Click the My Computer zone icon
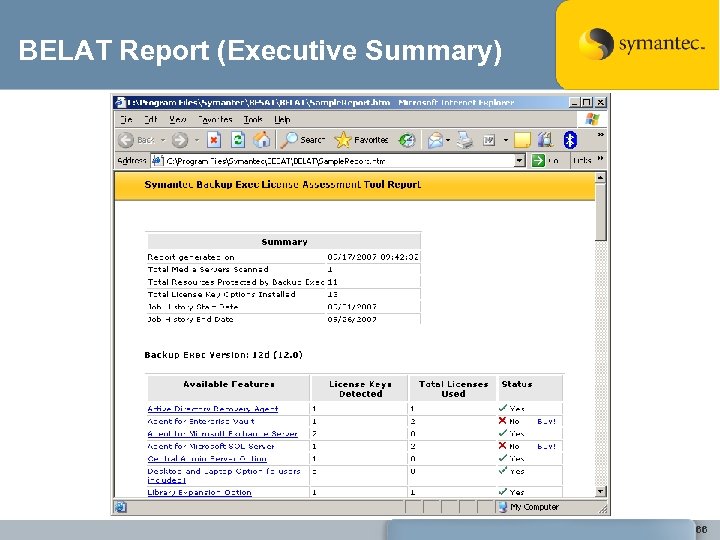 tap(503, 507)
